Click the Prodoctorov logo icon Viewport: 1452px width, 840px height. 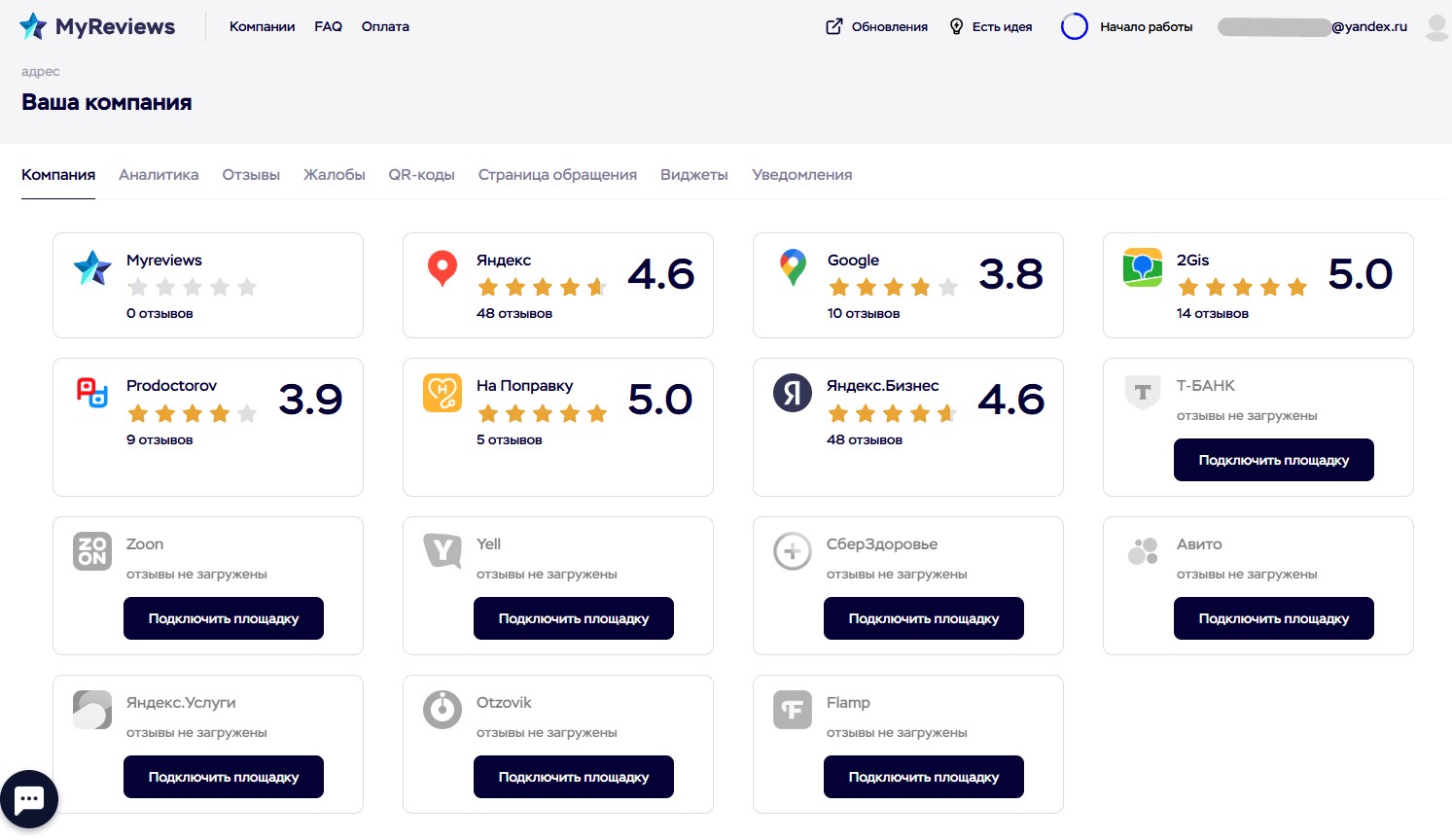(92, 393)
